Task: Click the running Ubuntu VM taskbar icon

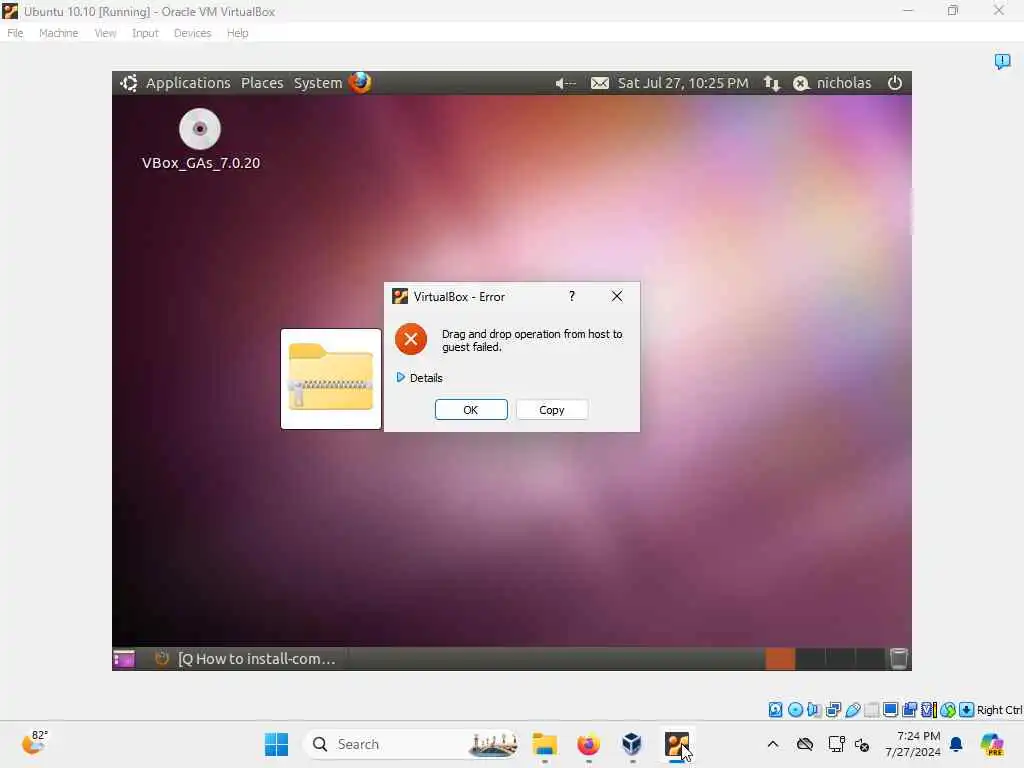Action: 677,744
